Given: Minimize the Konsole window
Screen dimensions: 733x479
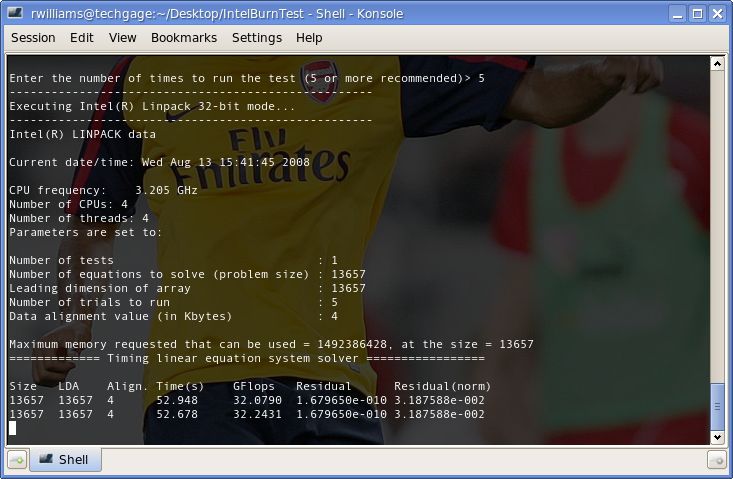Looking at the screenshot, I should [677, 14].
